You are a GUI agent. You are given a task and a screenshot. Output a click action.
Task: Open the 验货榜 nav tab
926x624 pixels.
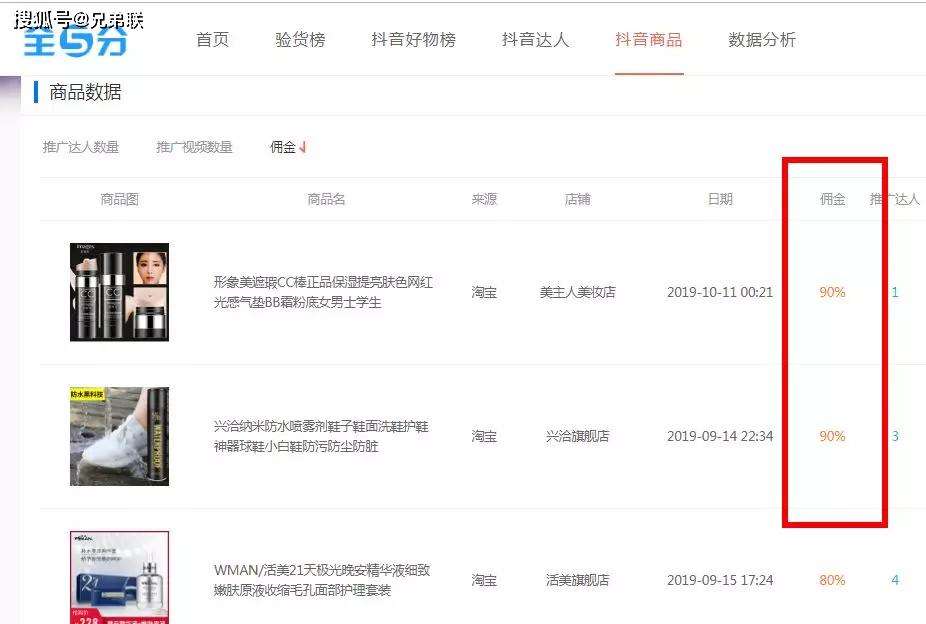point(300,40)
